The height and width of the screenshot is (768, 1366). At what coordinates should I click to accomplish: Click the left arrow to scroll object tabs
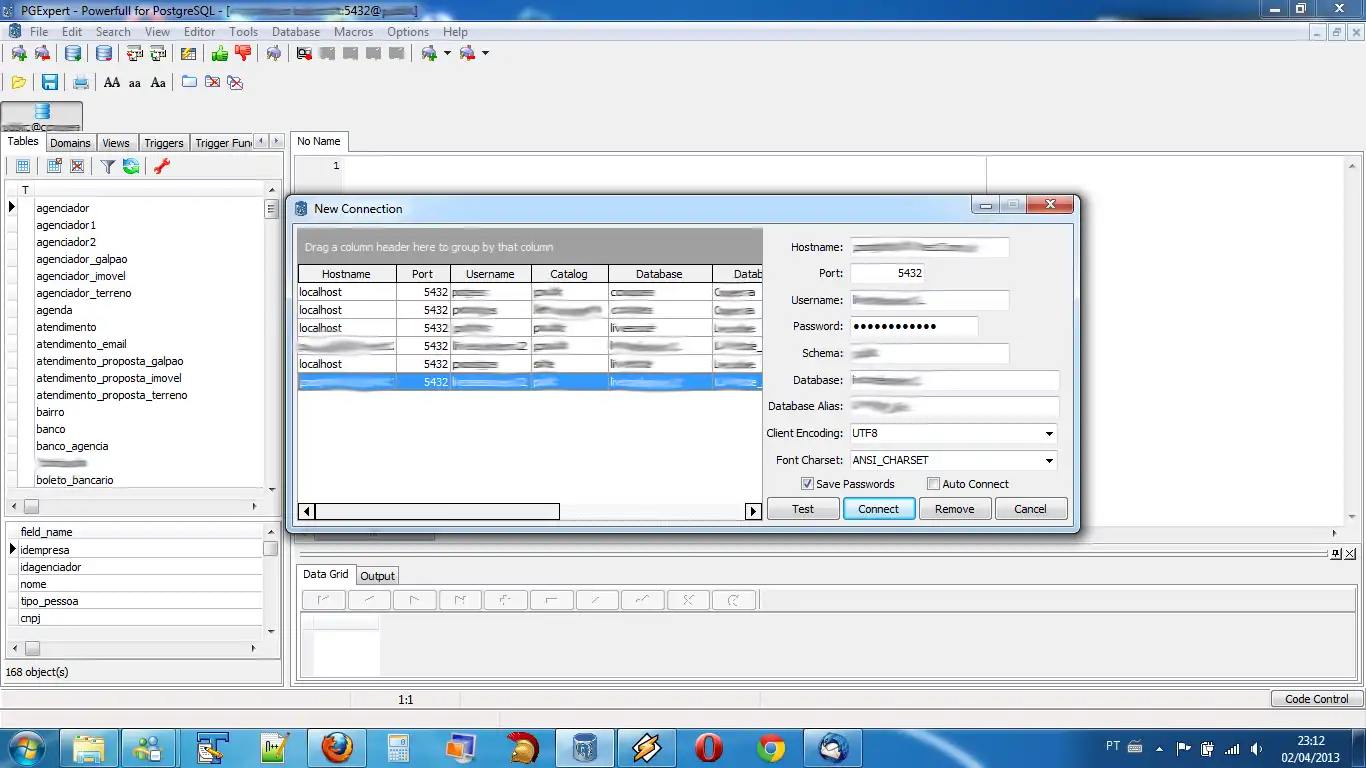(x=260, y=142)
